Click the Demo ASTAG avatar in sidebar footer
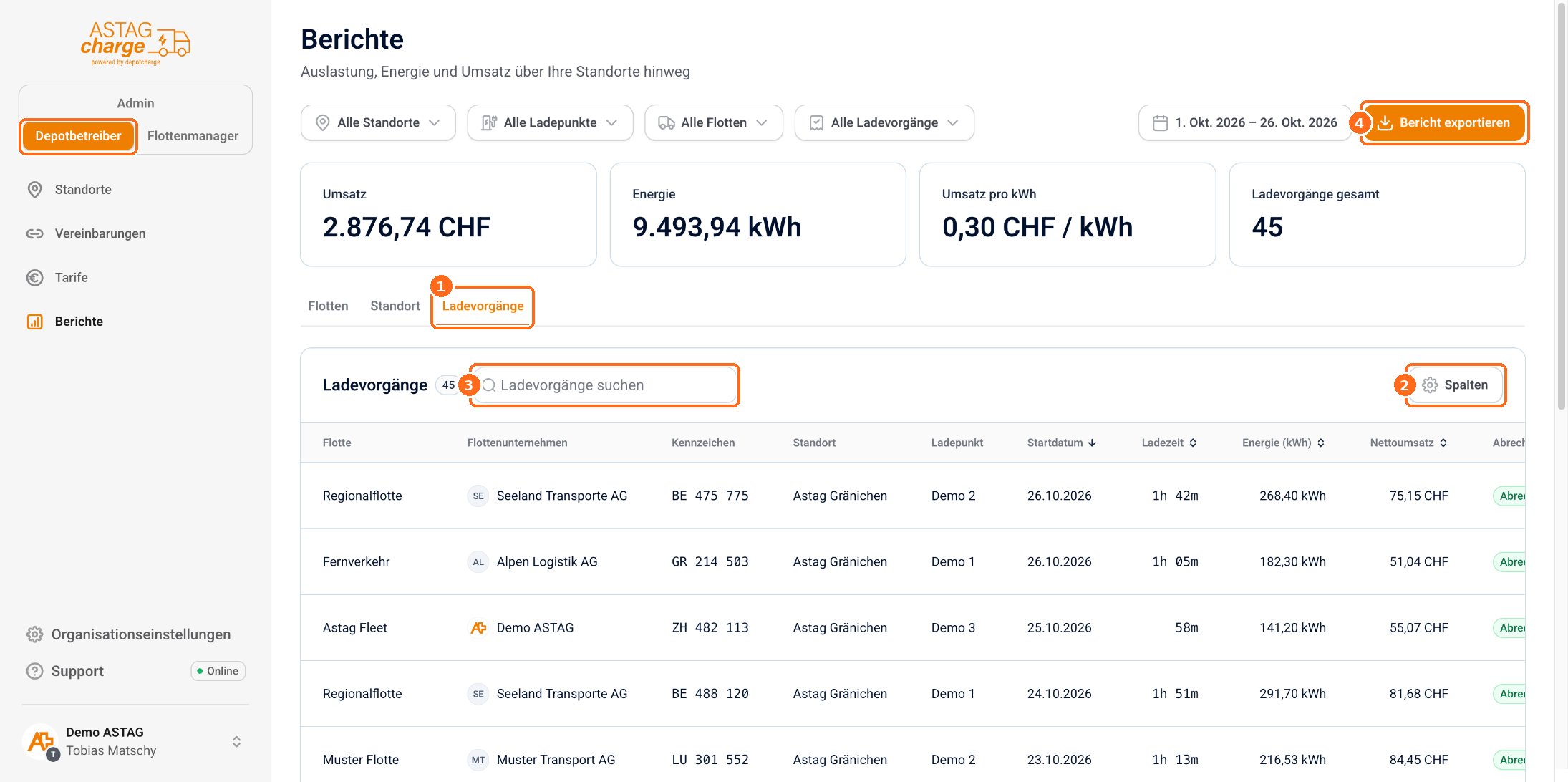Viewport: 1568px width, 782px height. (41, 742)
